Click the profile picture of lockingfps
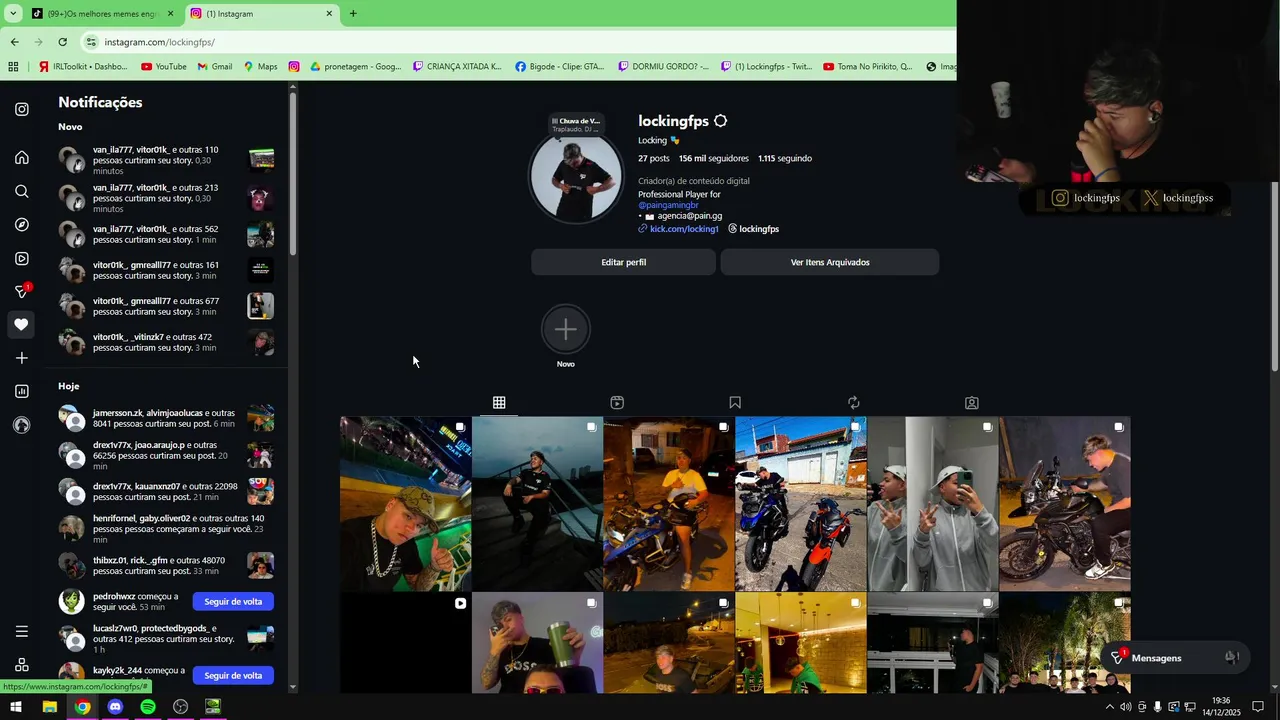Image resolution: width=1280 pixels, height=720 pixels. coord(576,177)
